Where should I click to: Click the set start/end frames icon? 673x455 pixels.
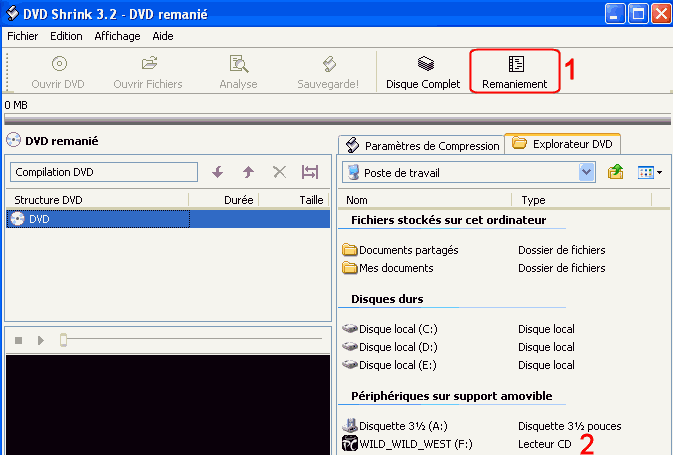pyautogui.click(x=310, y=172)
